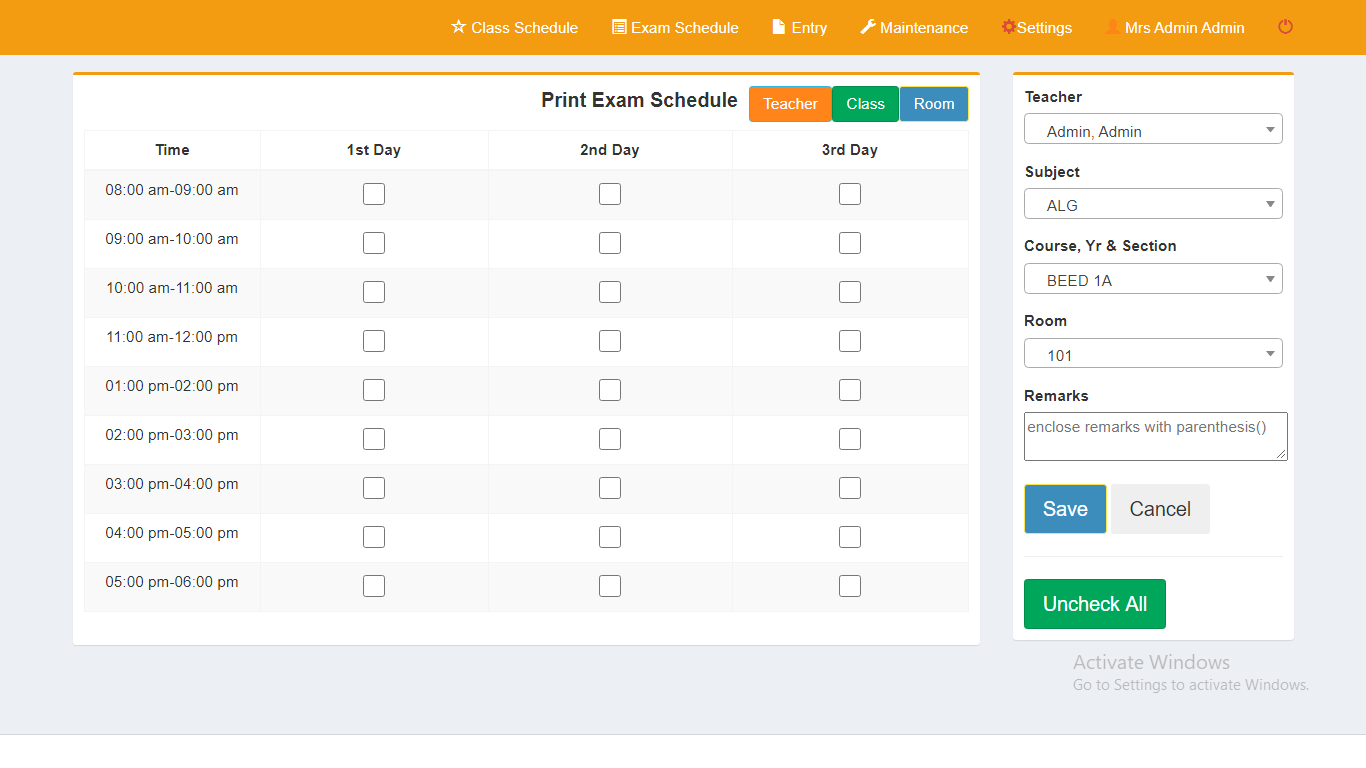Print exam schedule by Teacher
Viewport: 1366px width, 768px height.
[x=790, y=104]
